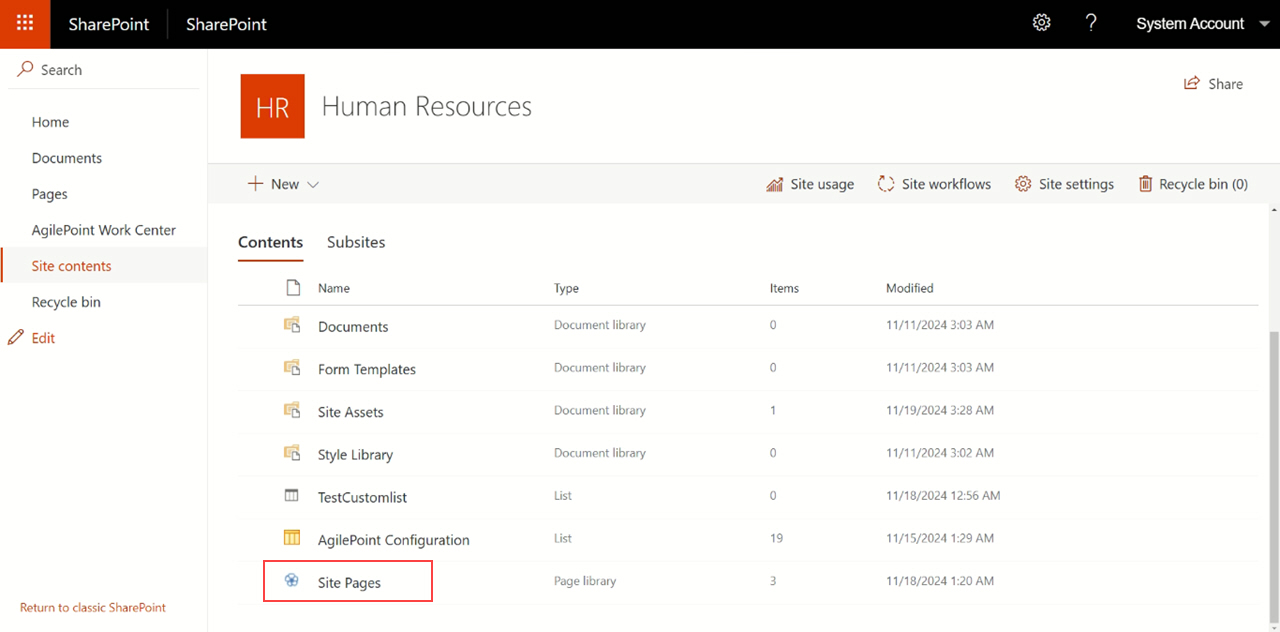Open the Documents library name
Viewport: 1280px width, 632px height.
(x=353, y=327)
